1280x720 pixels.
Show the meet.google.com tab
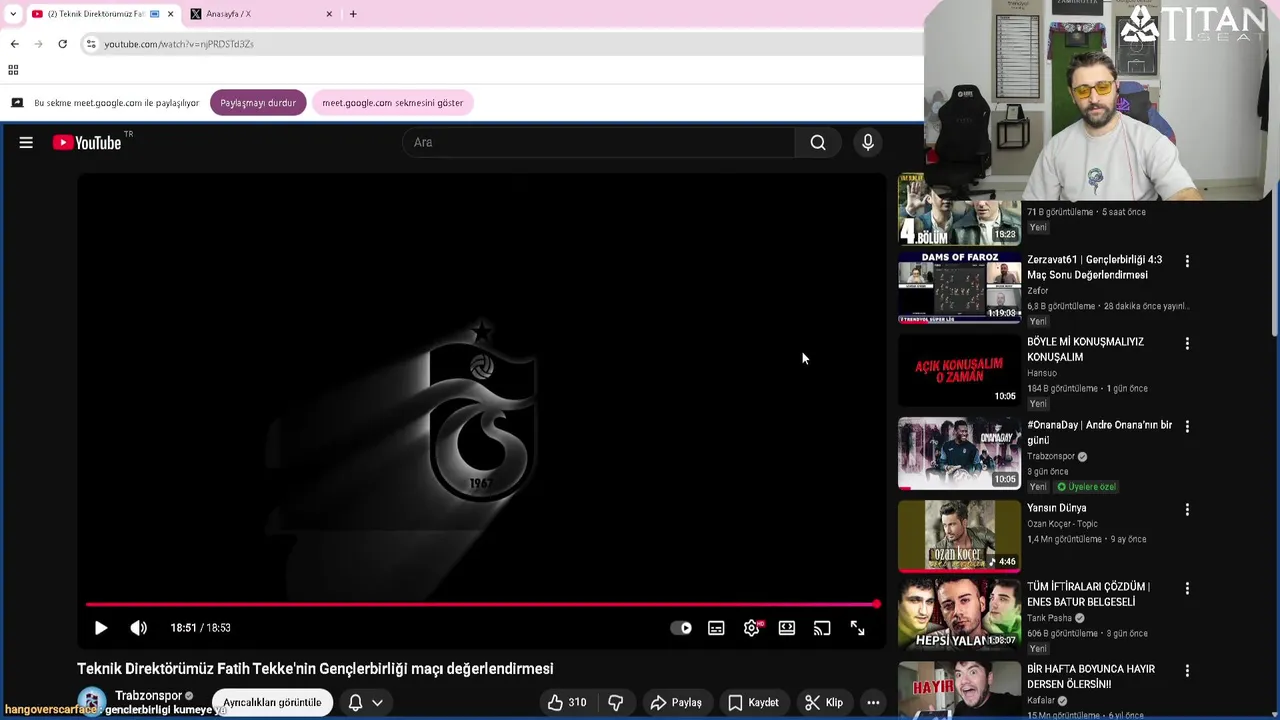[x=392, y=103]
